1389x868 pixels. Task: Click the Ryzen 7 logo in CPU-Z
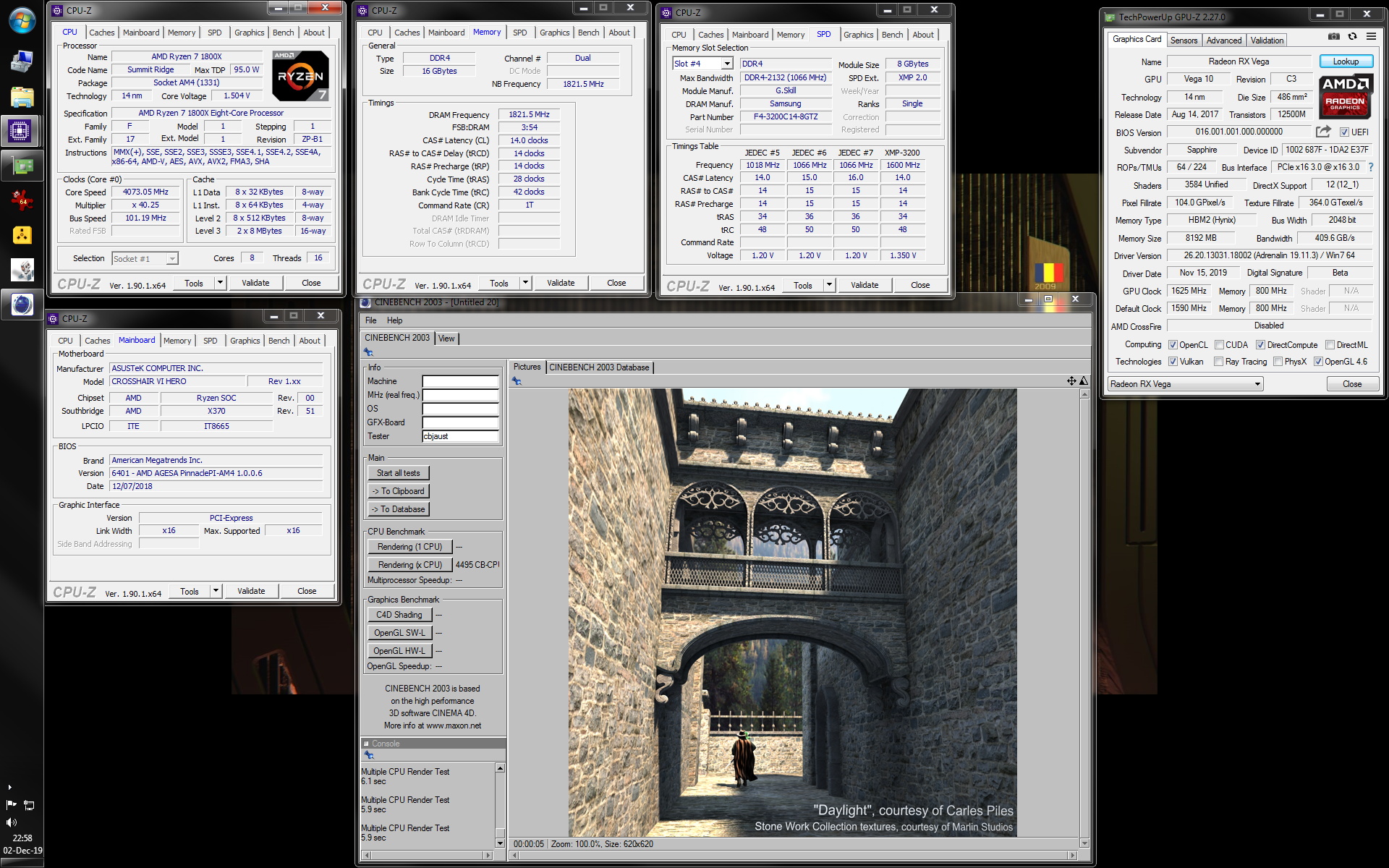point(300,76)
